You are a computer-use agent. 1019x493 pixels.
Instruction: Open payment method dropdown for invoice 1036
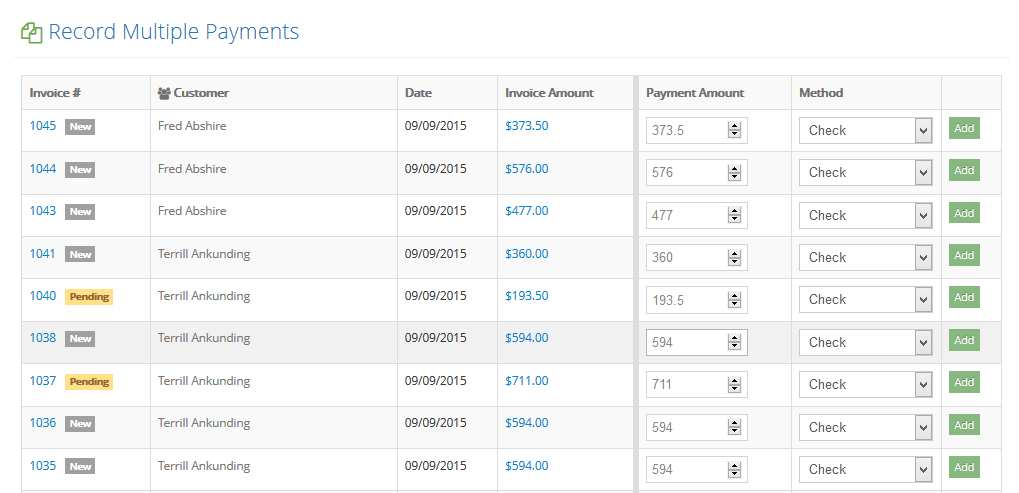pos(866,427)
